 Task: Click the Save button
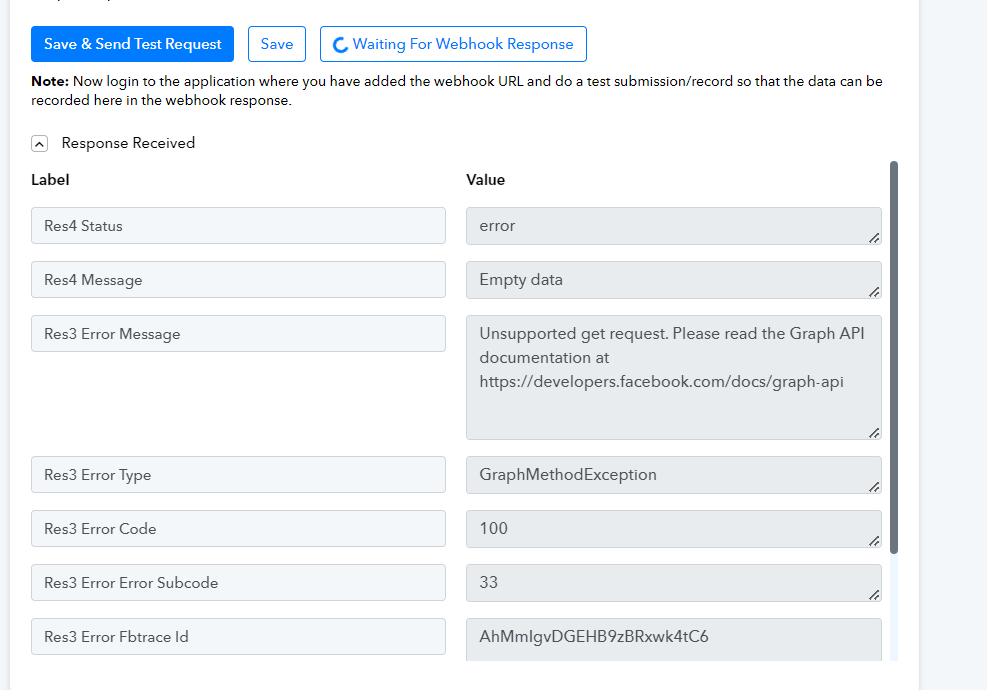point(277,44)
